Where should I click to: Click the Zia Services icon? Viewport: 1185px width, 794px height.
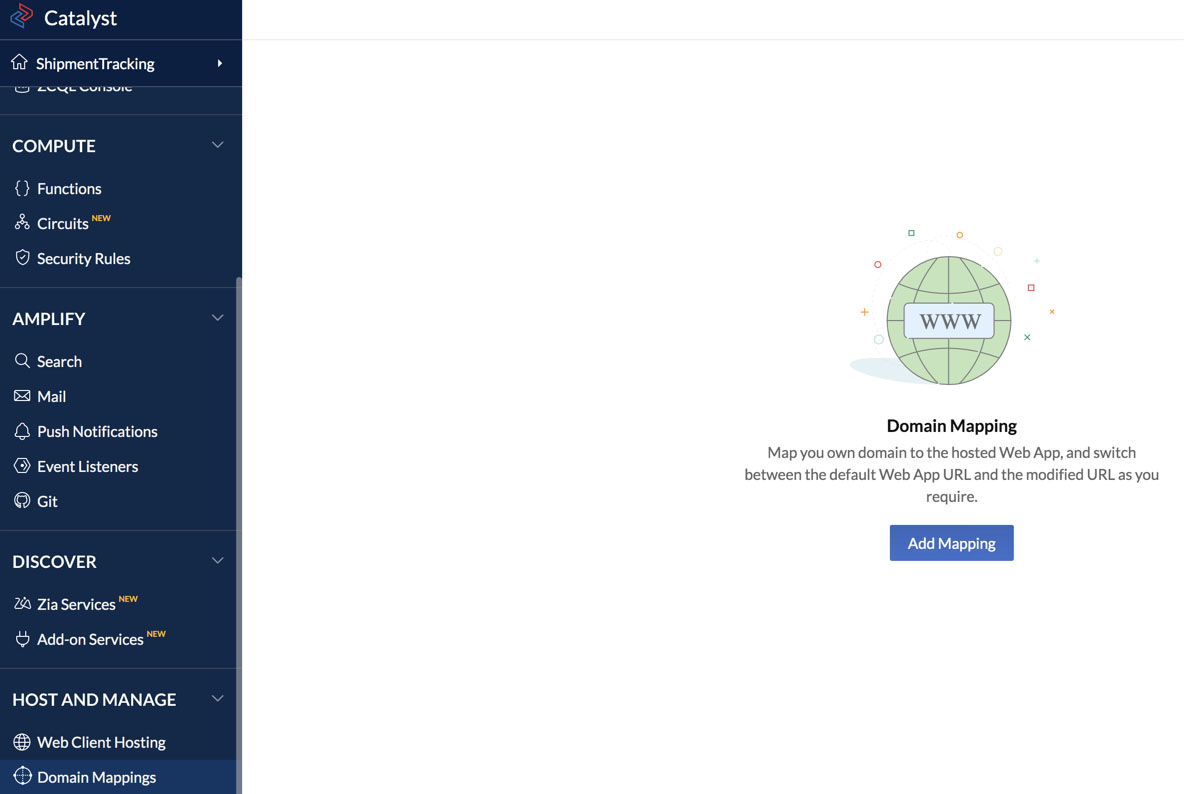click(23, 603)
